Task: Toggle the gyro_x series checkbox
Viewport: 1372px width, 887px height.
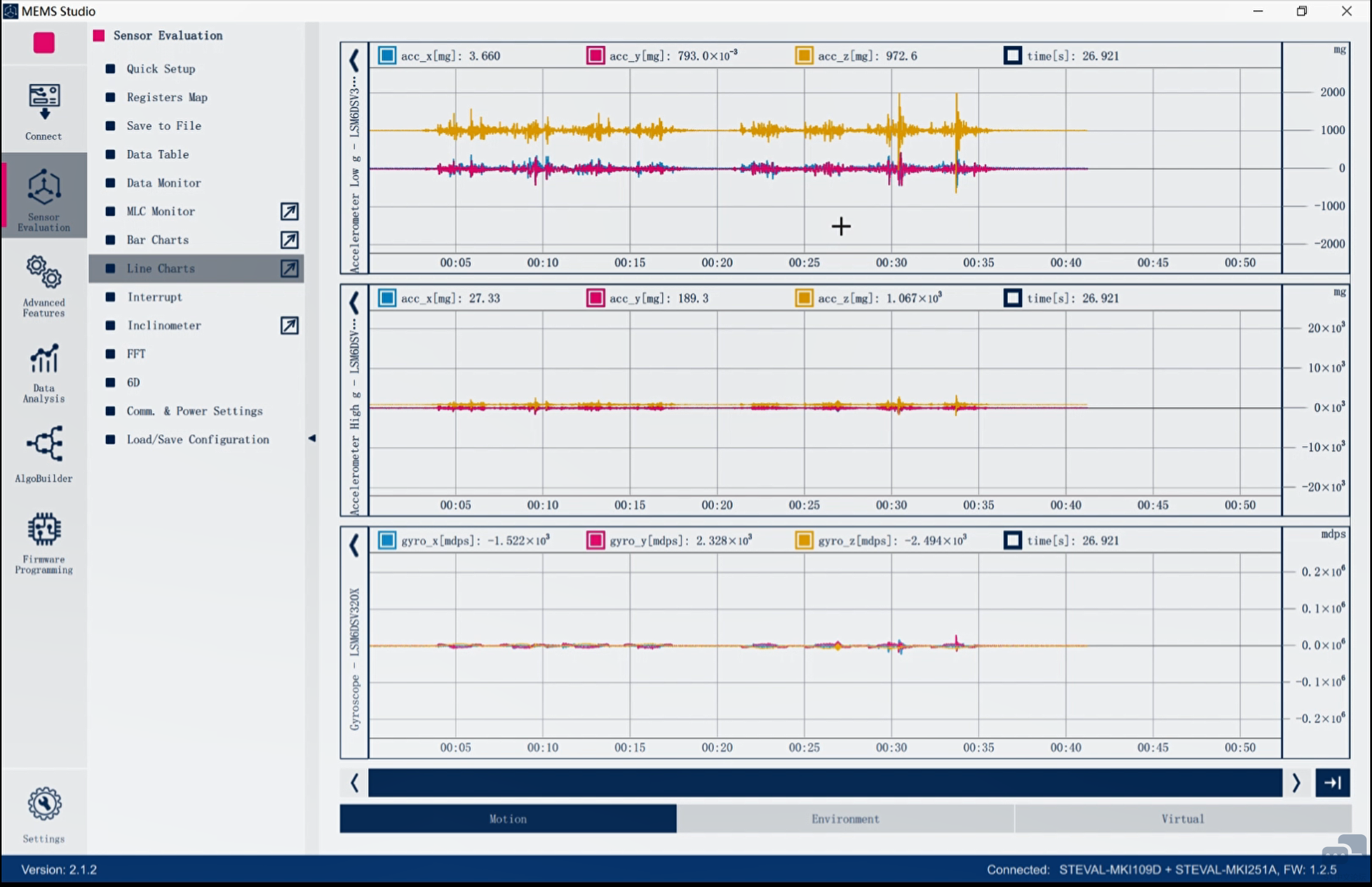Action: (387, 540)
